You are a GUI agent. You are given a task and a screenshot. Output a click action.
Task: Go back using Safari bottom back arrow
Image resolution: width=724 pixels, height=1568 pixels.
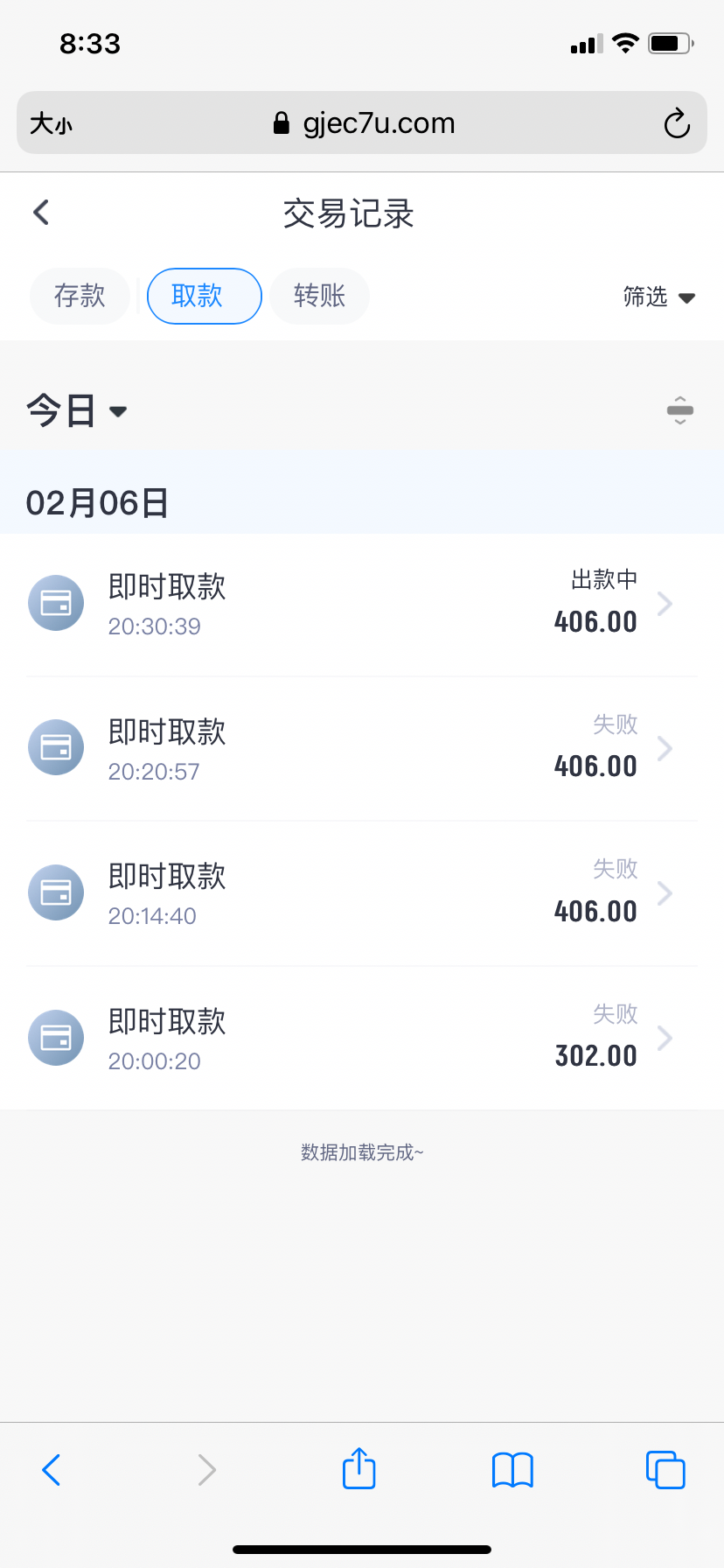coord(52,1470)
